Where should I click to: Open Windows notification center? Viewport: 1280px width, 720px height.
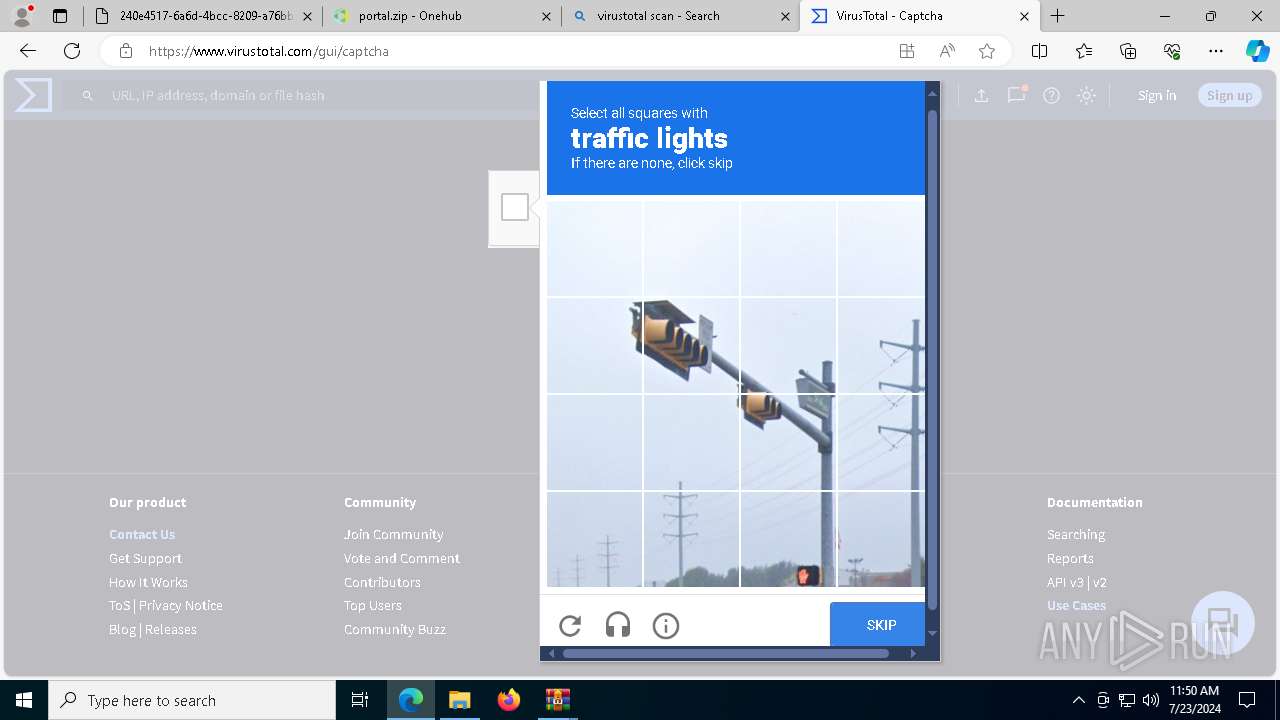point(1247,700)
